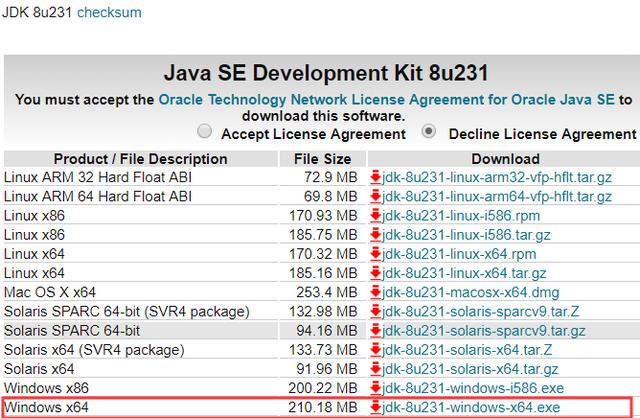Click the 94.16 MB file size cell
640x418 pixels.
click(327, 331)
